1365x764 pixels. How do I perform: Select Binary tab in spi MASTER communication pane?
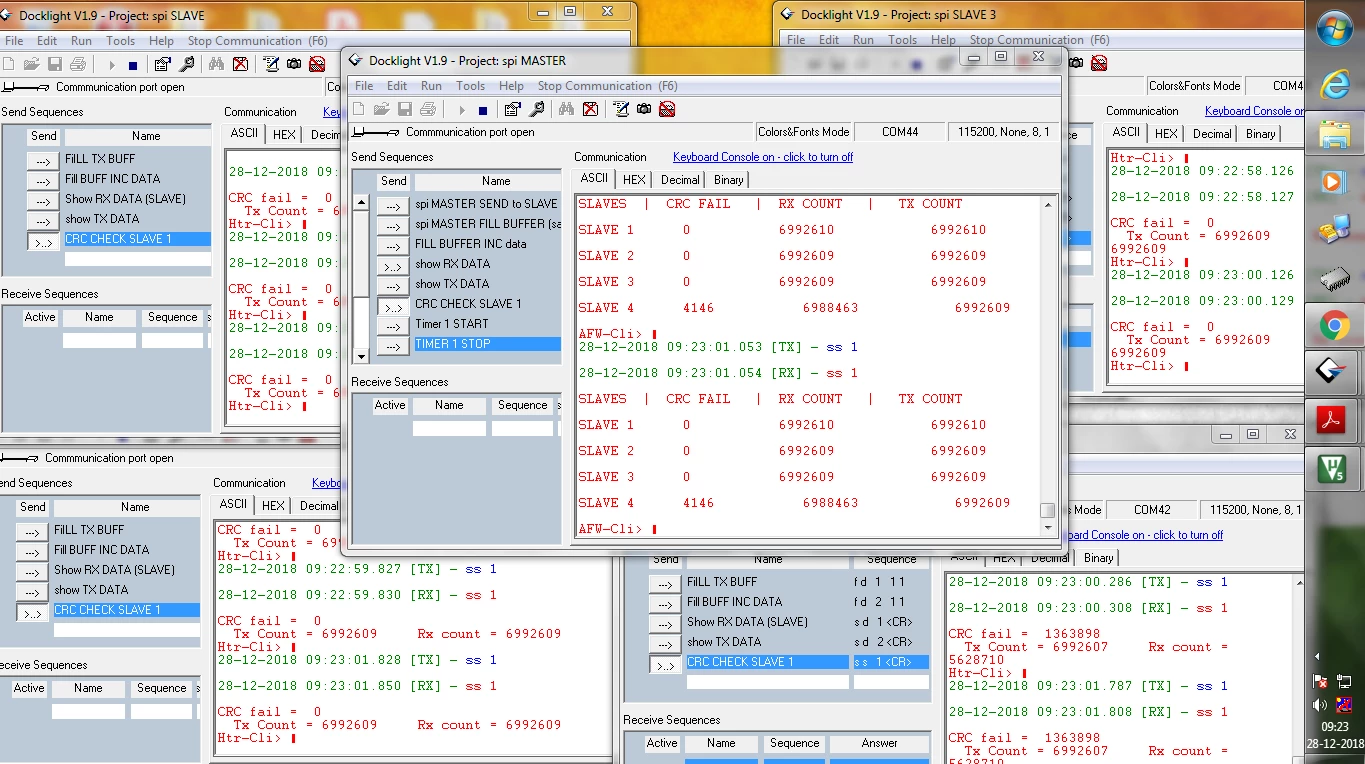728,180
